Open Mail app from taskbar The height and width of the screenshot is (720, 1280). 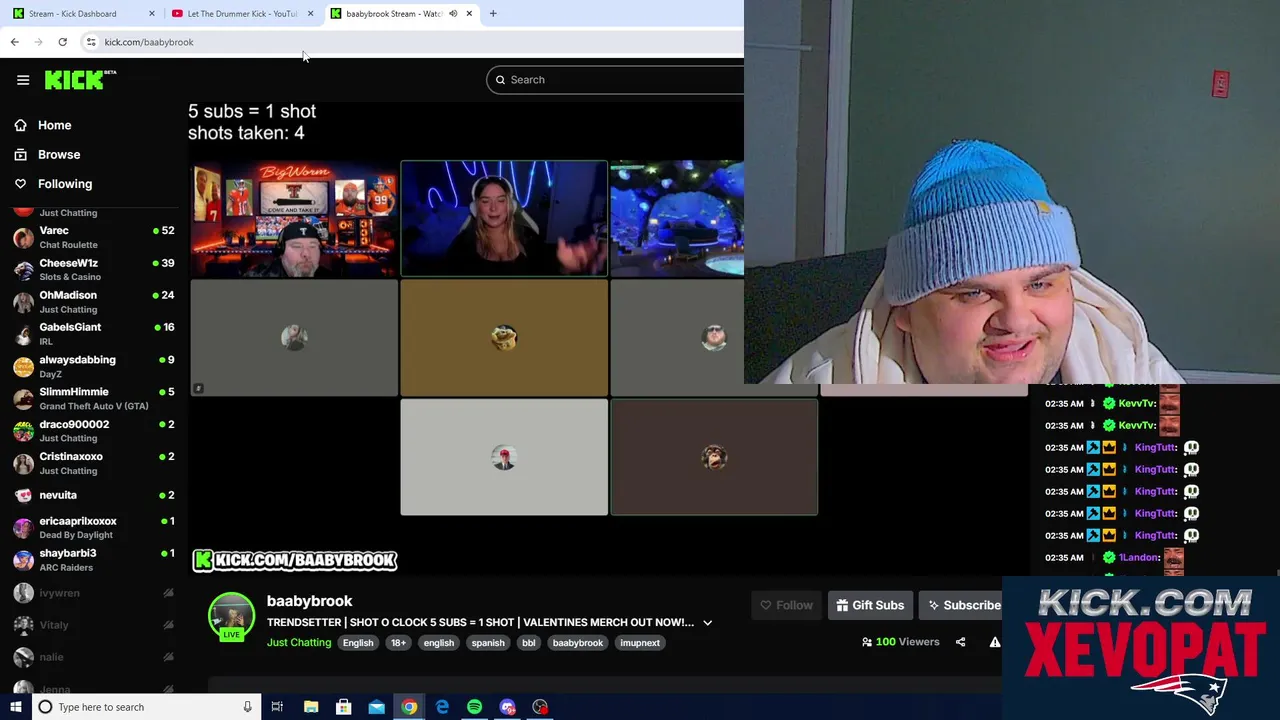[376, 707]
